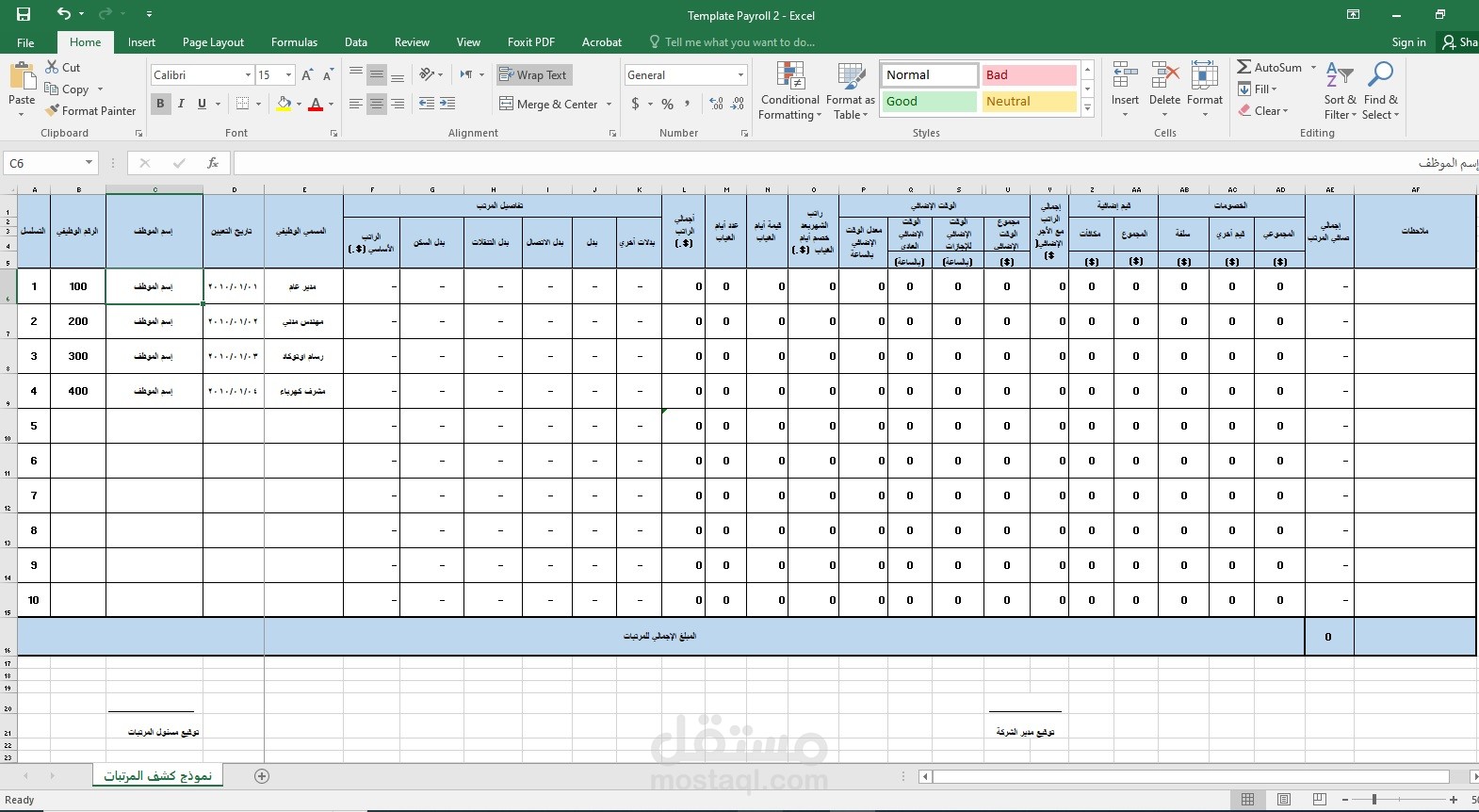
Task: Add a new sheet with plus button
Action: coord(262,776)
